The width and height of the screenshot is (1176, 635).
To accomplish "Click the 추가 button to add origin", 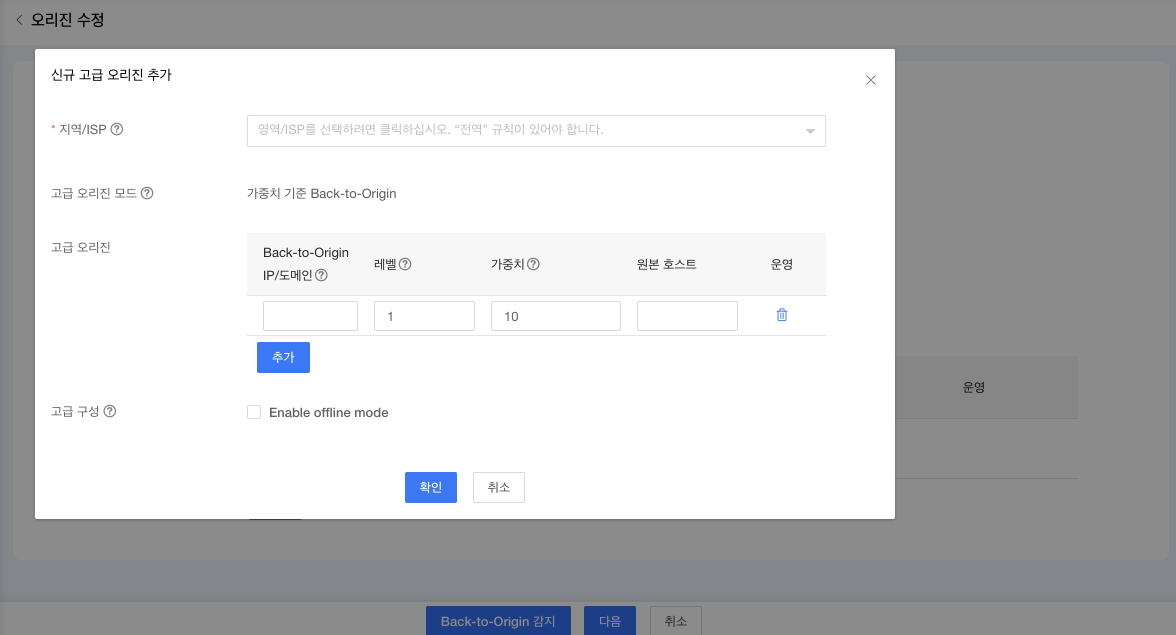I will pos(283,357).
